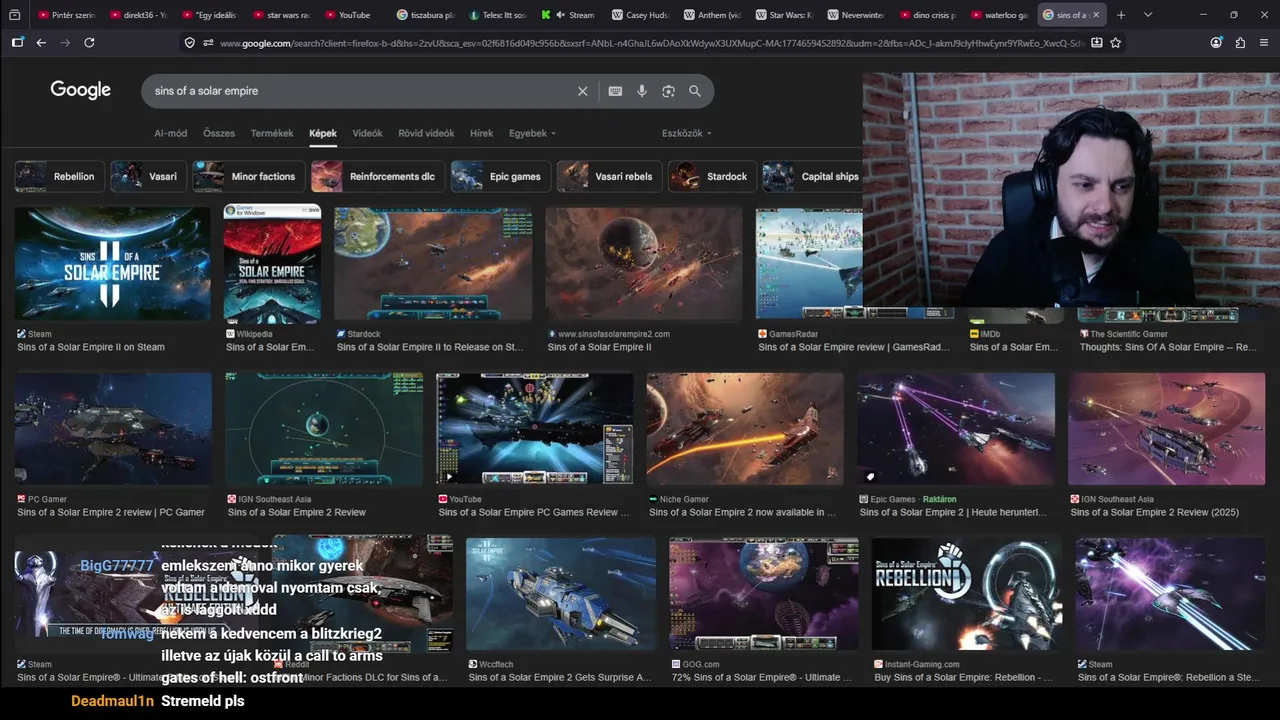Click the browser forward arrow

click(65, 43)
